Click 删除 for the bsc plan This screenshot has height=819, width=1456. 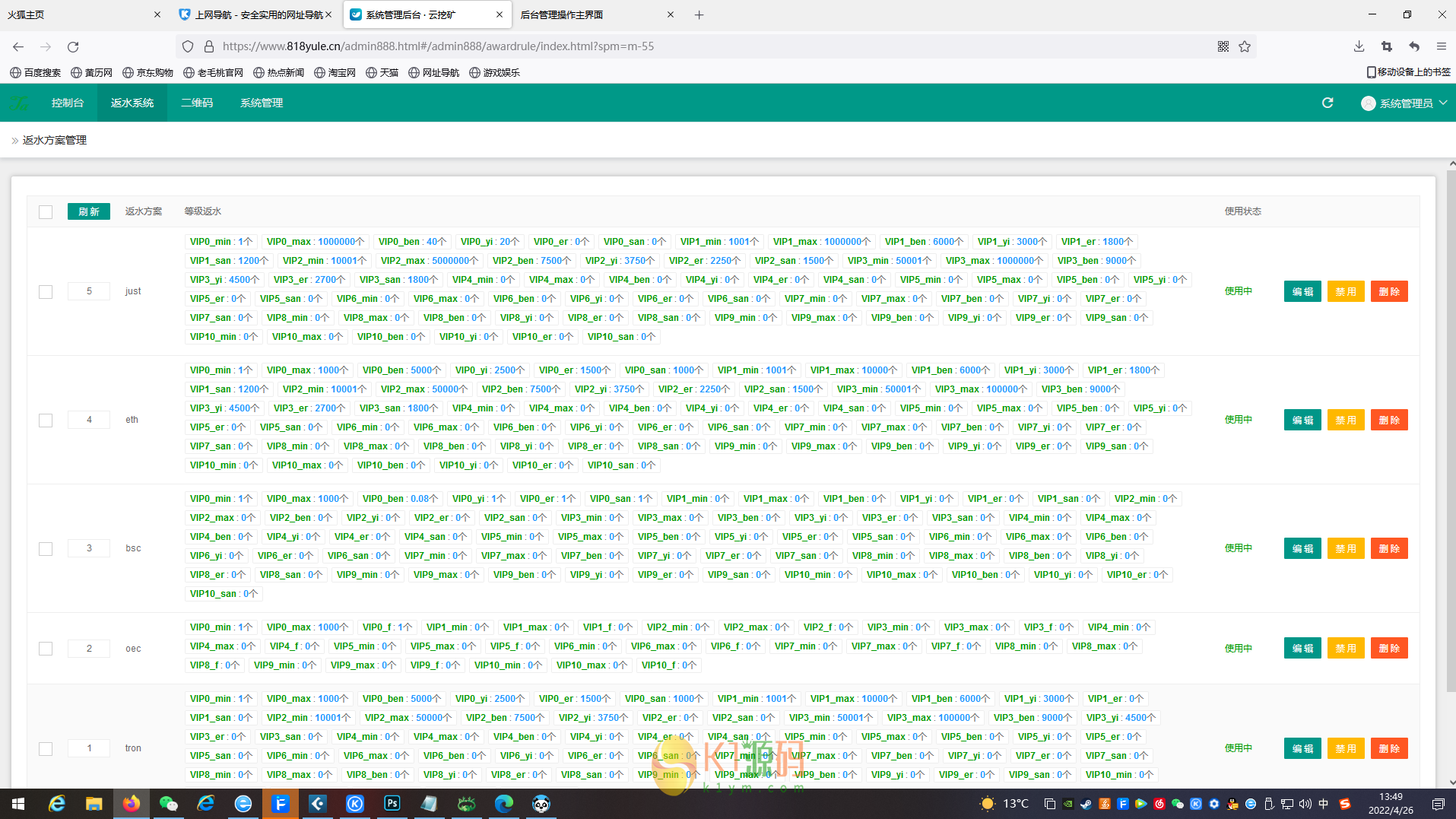click(1389, 548)
